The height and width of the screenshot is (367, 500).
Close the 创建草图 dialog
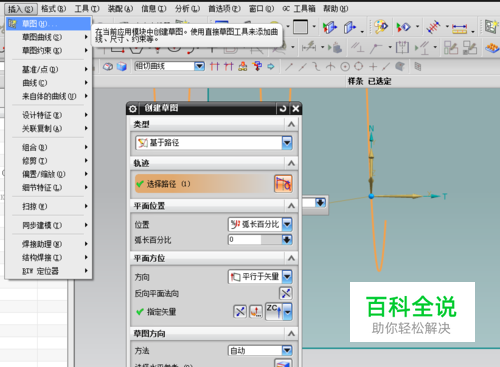click(296, 109)
